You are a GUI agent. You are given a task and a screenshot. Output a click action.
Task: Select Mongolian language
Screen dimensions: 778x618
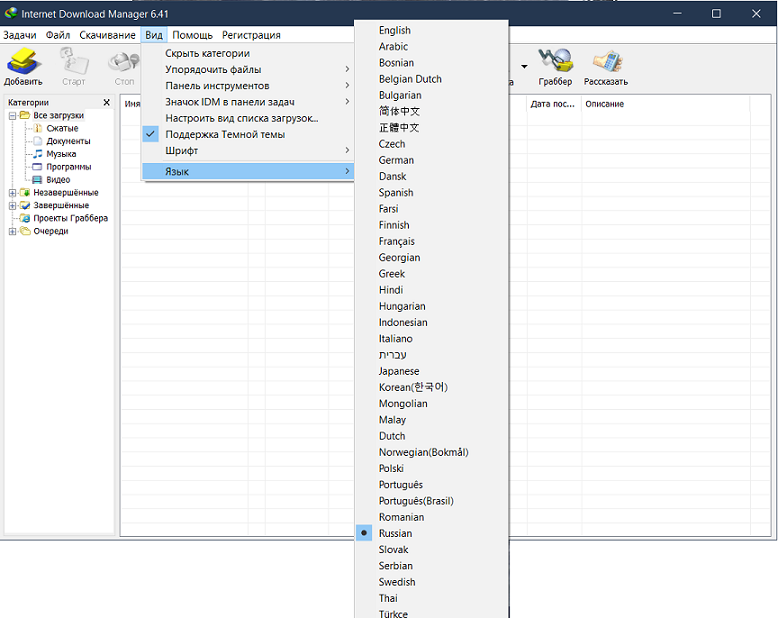tap(432, 404)
